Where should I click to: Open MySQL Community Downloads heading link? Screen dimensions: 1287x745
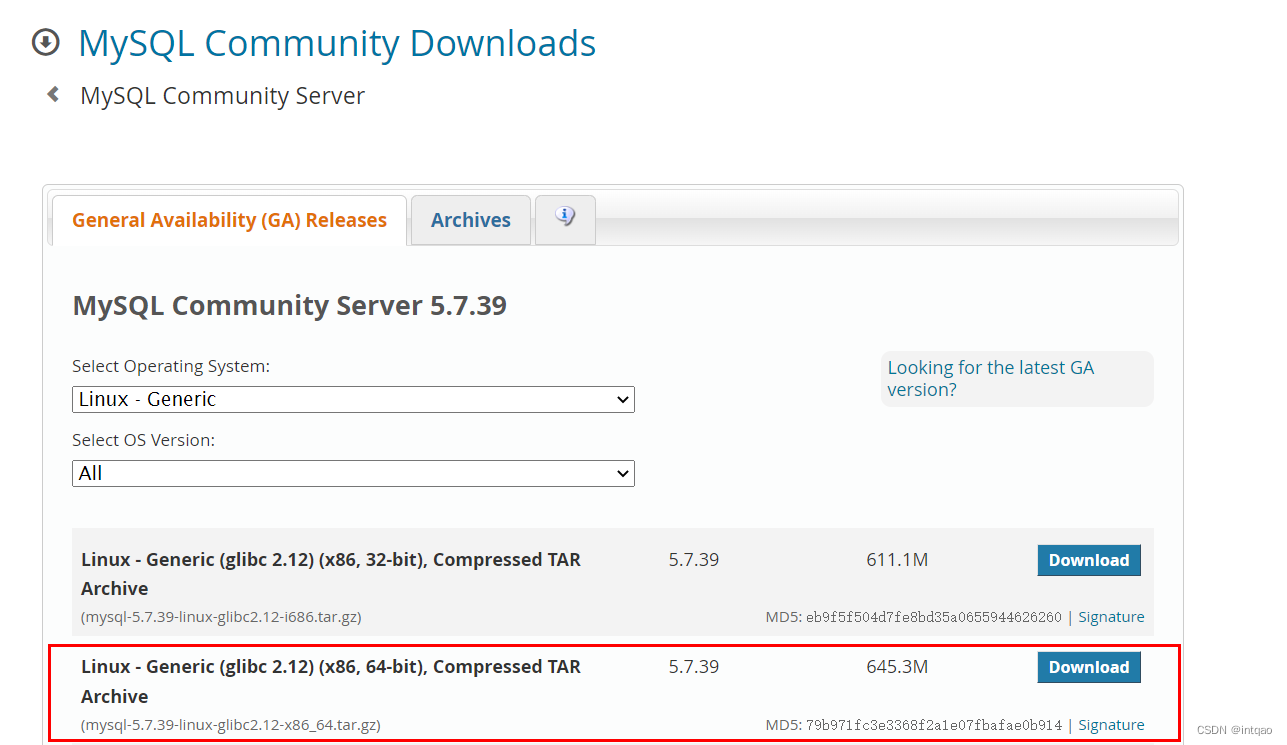(337, 43)
